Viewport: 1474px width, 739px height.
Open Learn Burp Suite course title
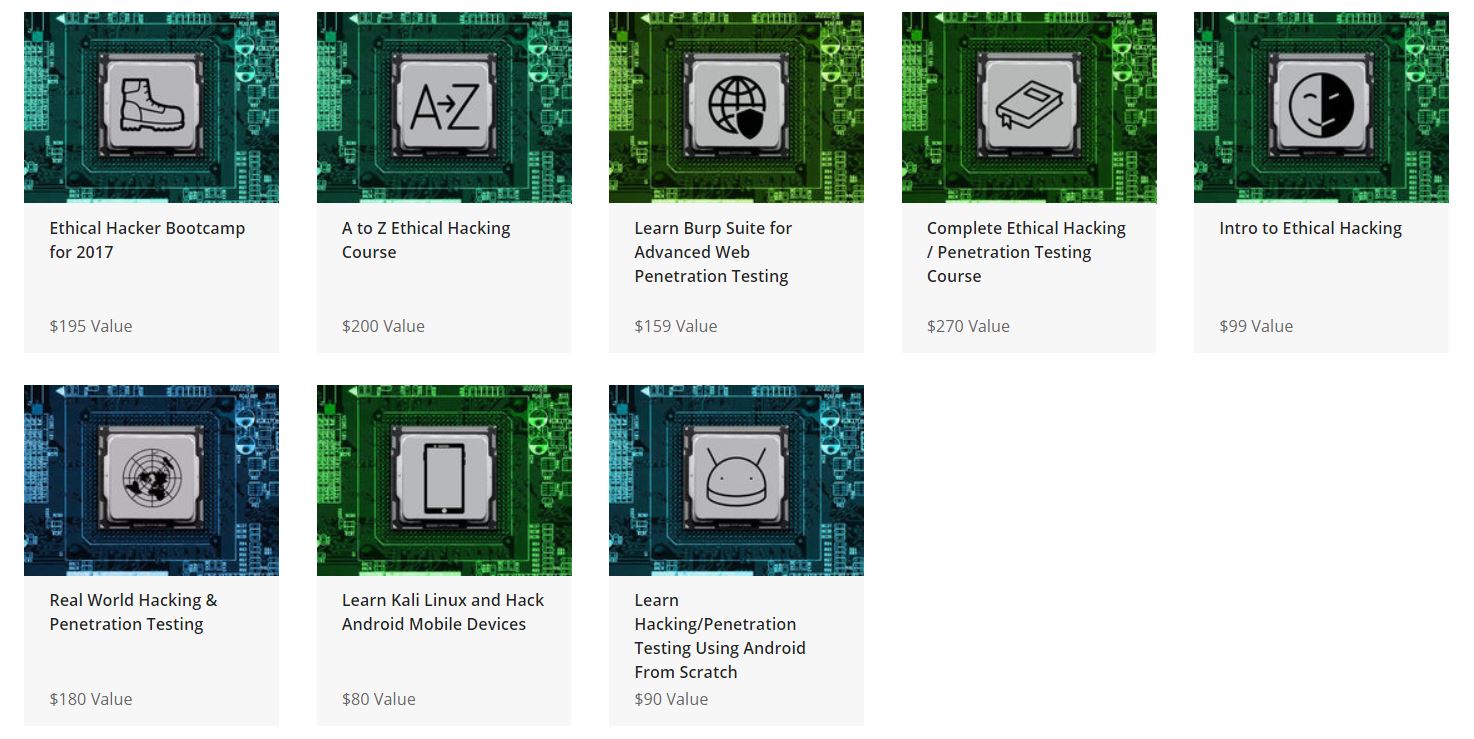(713, 252)
